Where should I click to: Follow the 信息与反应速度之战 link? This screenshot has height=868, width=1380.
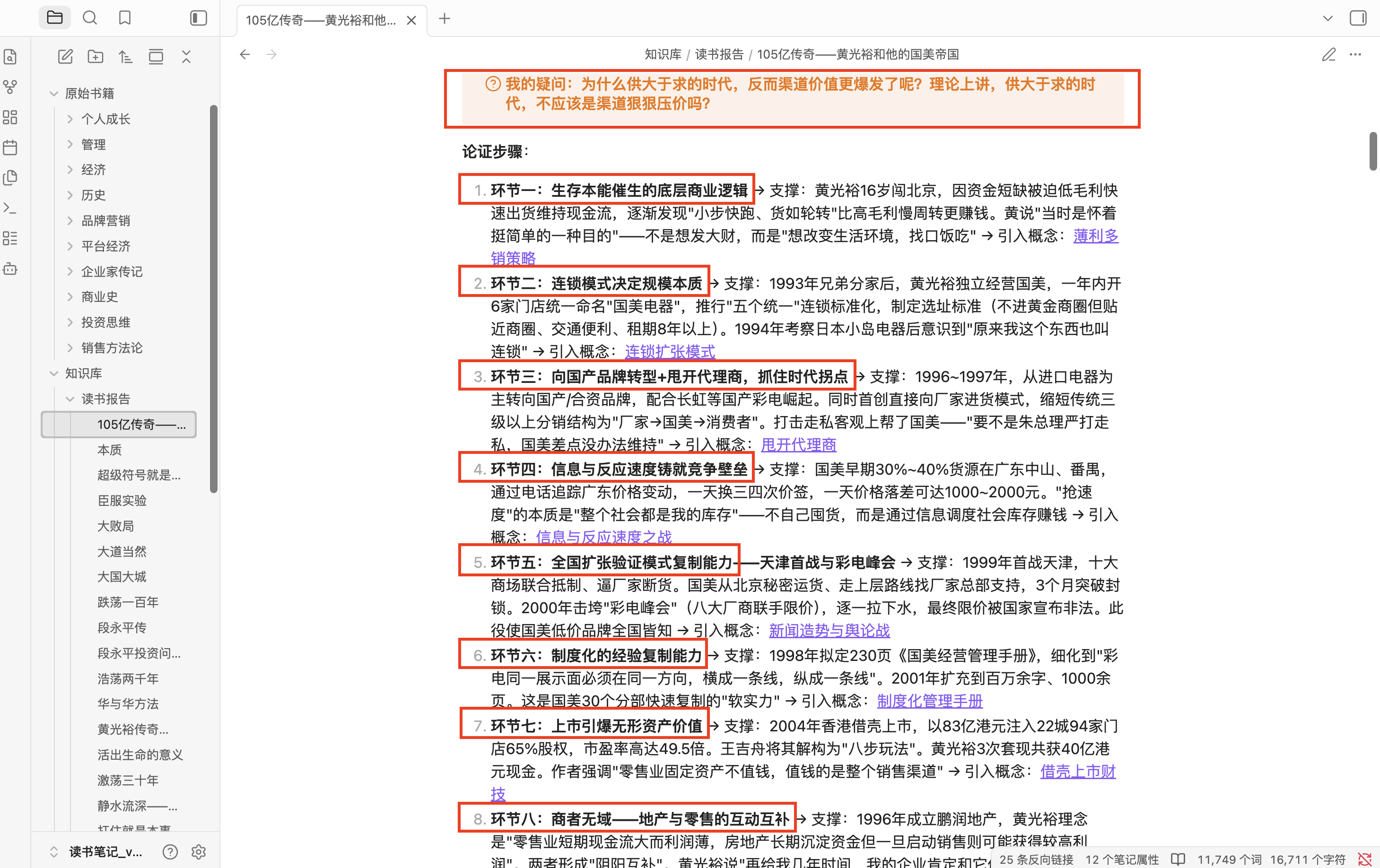point(603,537)
